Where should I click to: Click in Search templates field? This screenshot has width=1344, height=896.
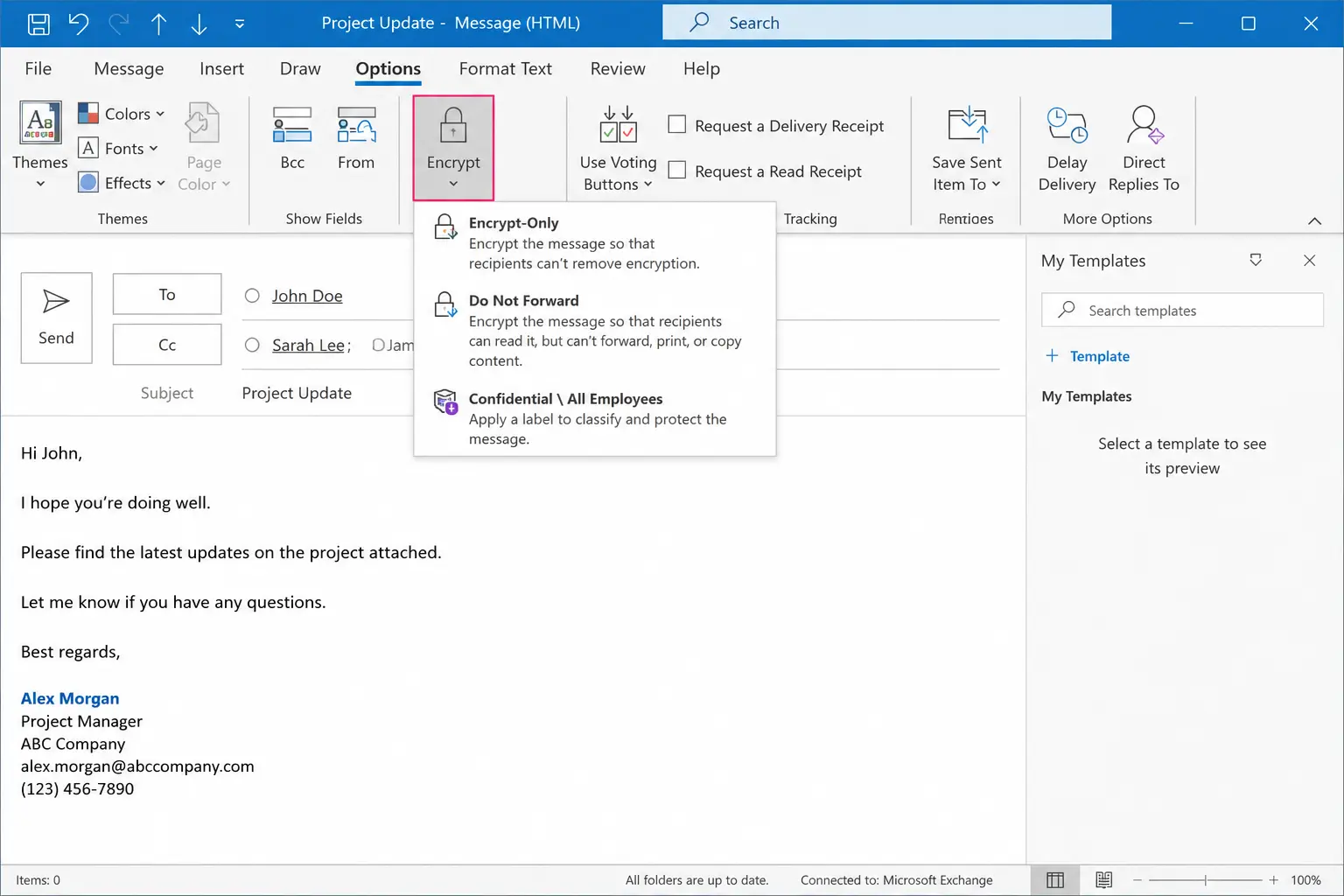coord(1182,311)
